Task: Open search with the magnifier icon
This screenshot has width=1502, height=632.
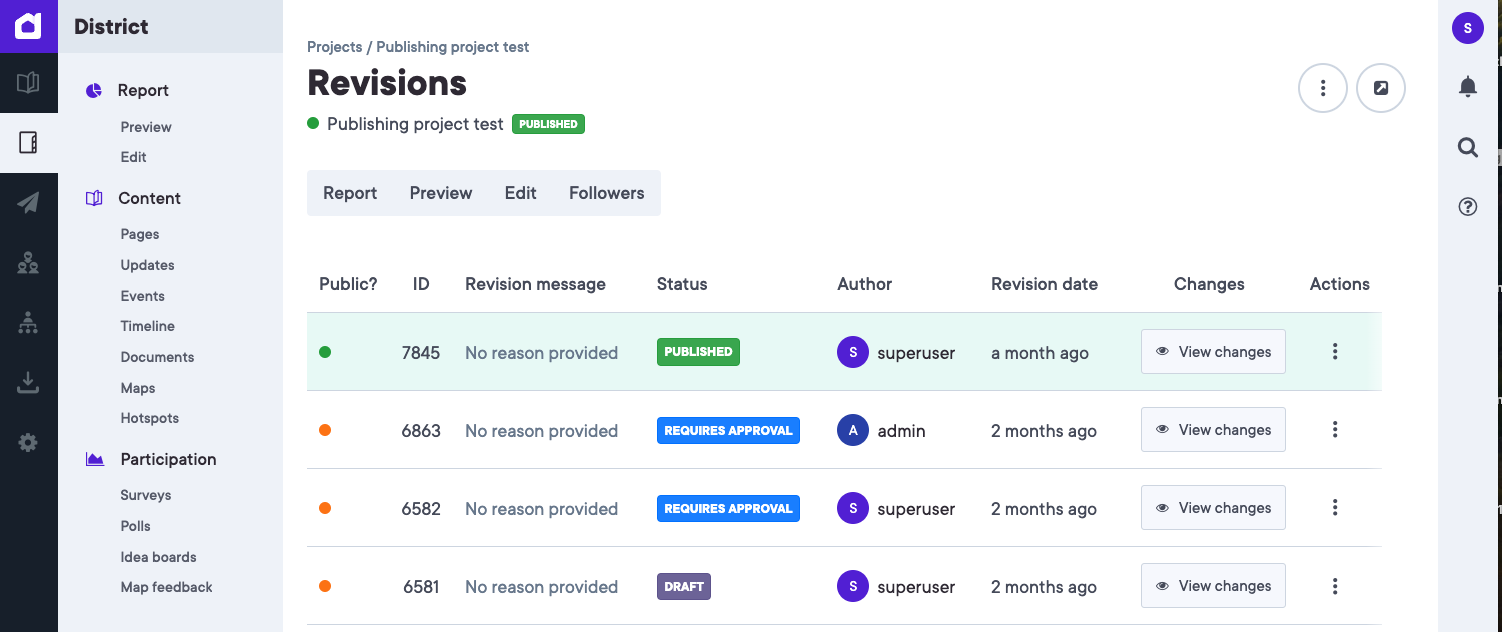Action: coord(1467,148)
